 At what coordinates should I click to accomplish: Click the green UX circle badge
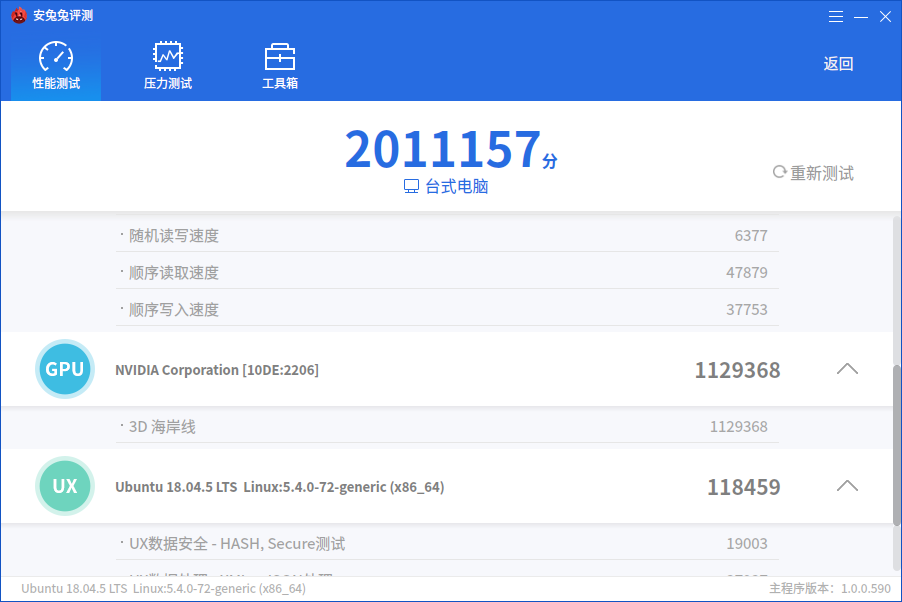pos(64,486)
